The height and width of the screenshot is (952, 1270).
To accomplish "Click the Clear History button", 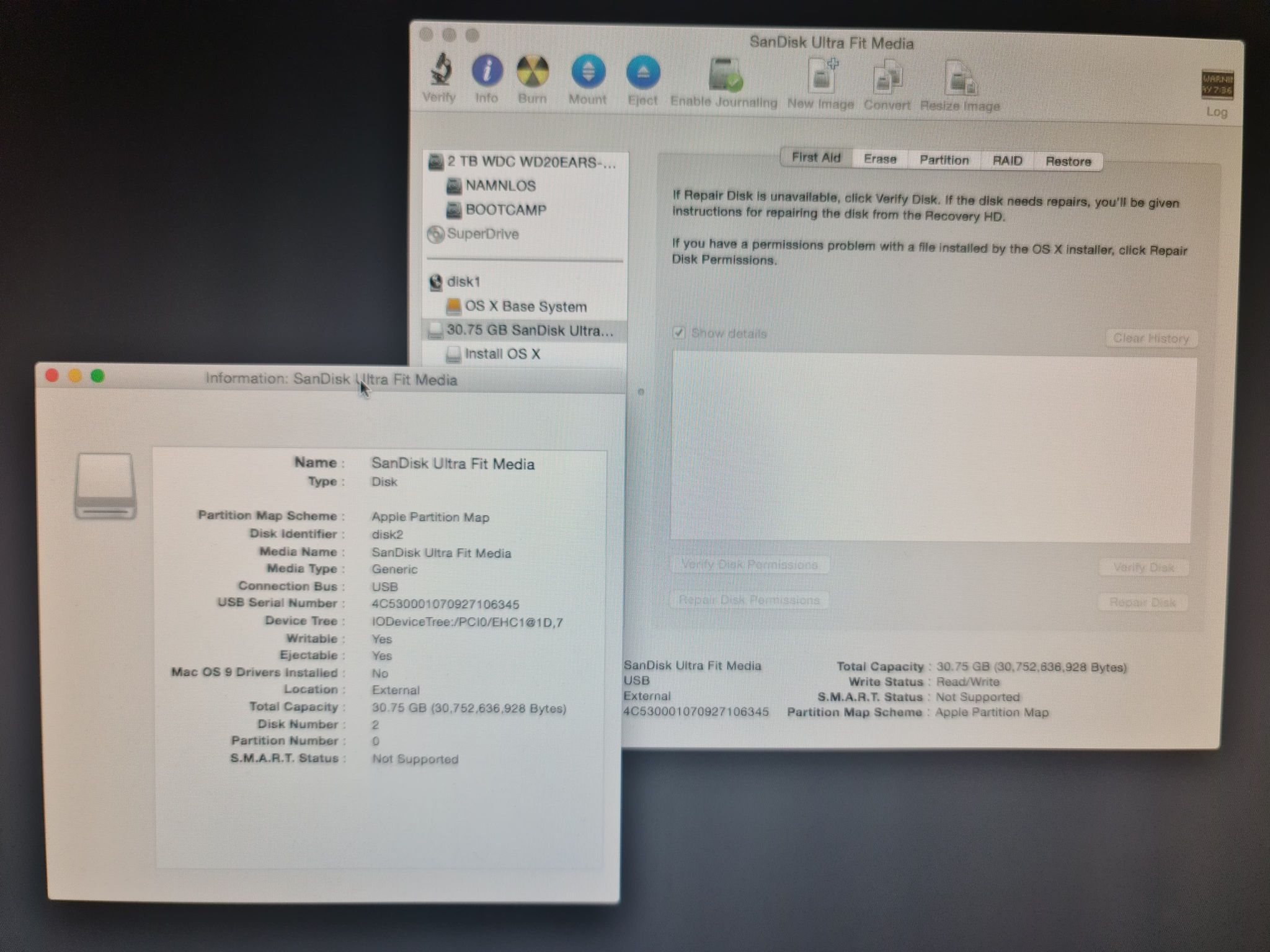I will click(1152, 338).
